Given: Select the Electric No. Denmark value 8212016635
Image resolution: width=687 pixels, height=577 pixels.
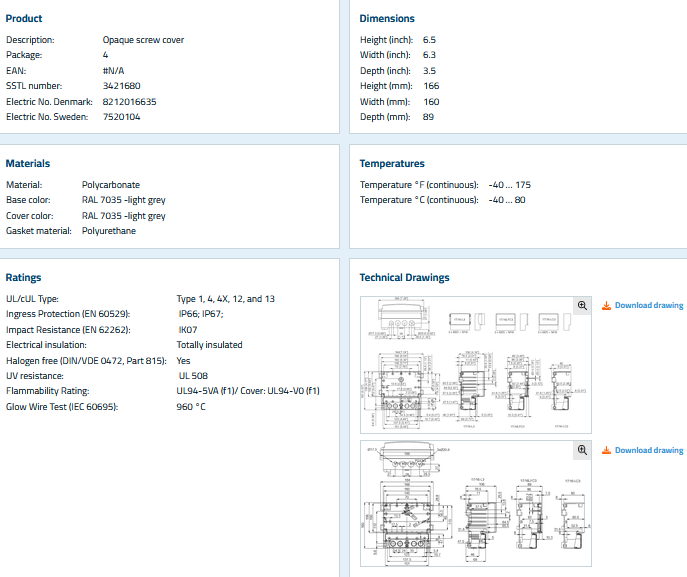Looking at the screenshot, I should point(129,101).
